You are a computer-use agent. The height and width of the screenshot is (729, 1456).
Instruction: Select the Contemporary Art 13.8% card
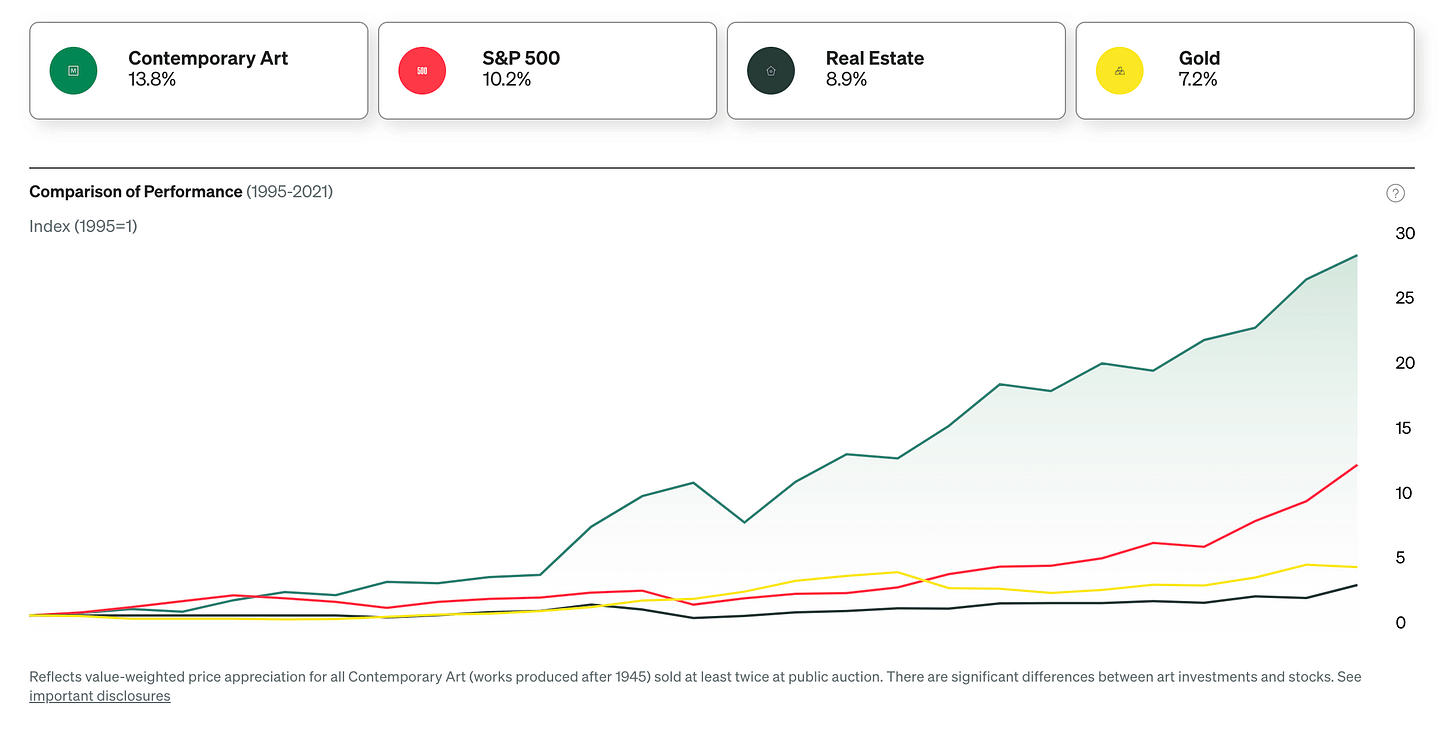199,71
